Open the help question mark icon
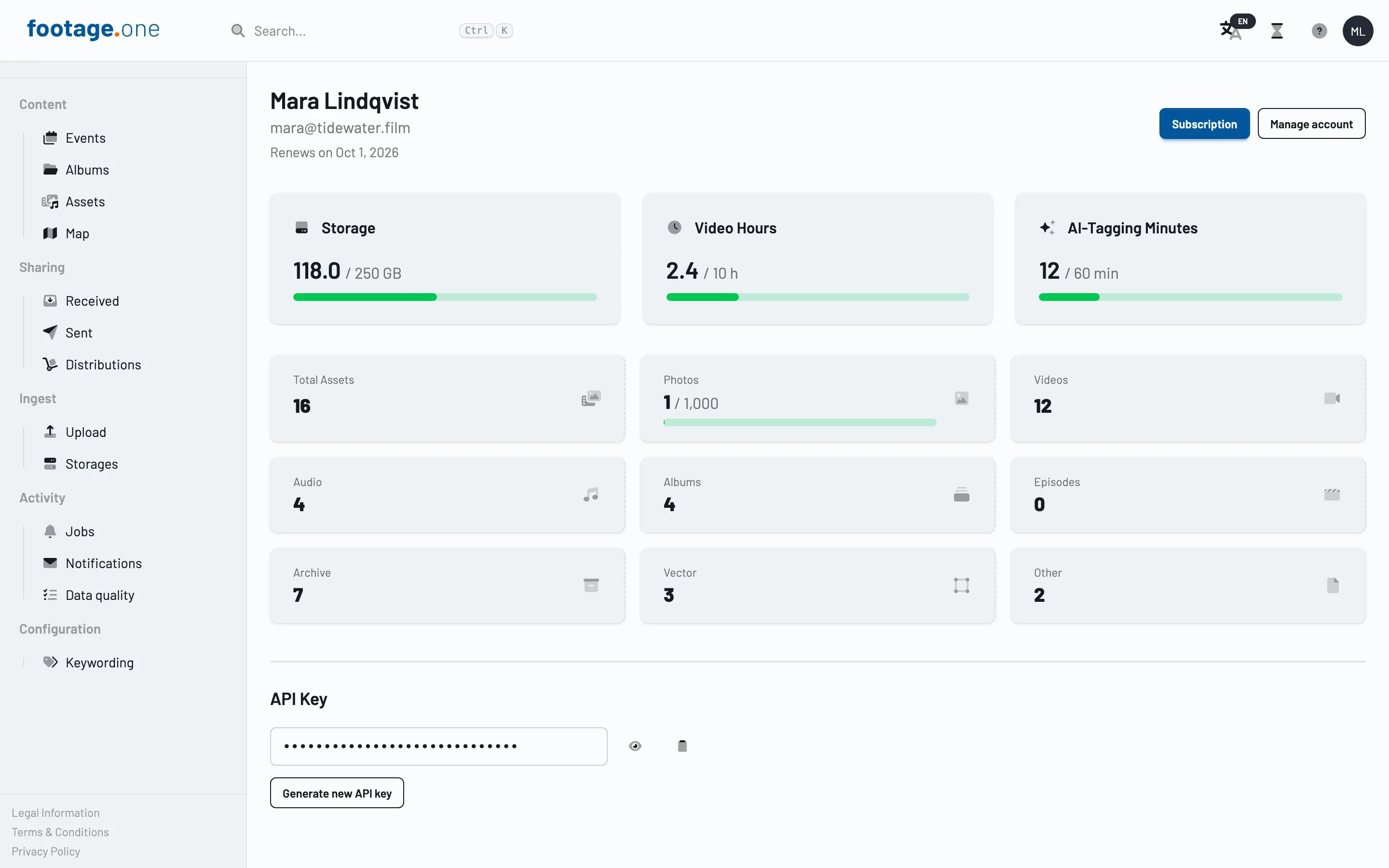The image size is (1389, 868). (x=1320, y=31)
